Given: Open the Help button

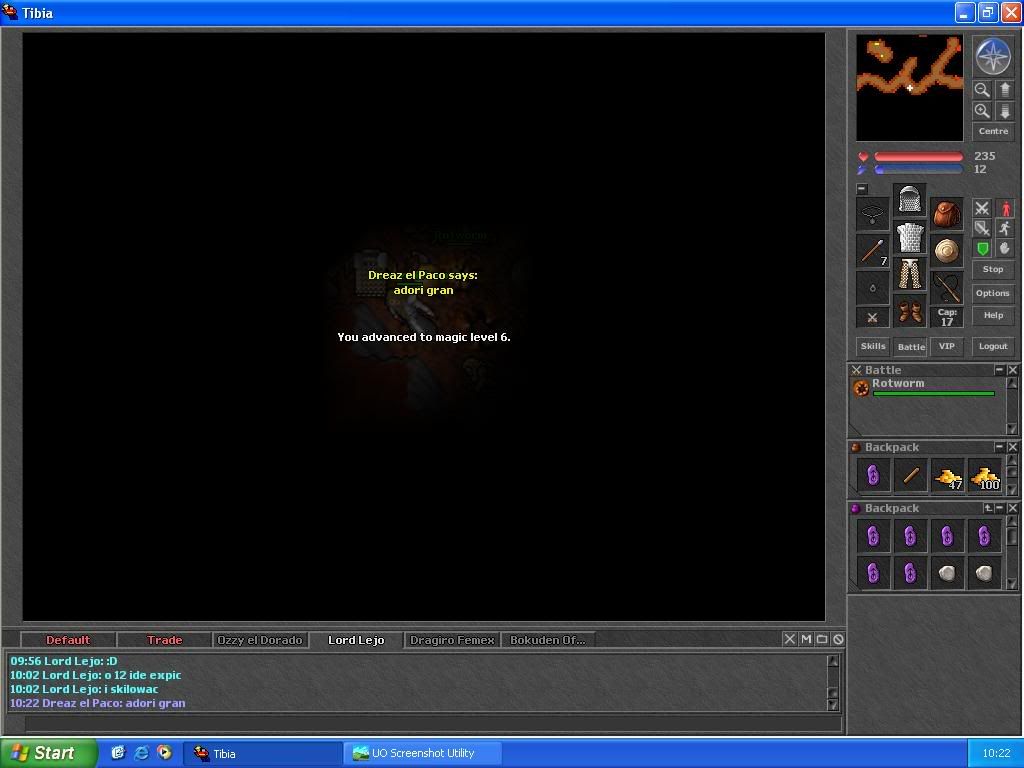Looking at the screenshot, I should (993, 315).
